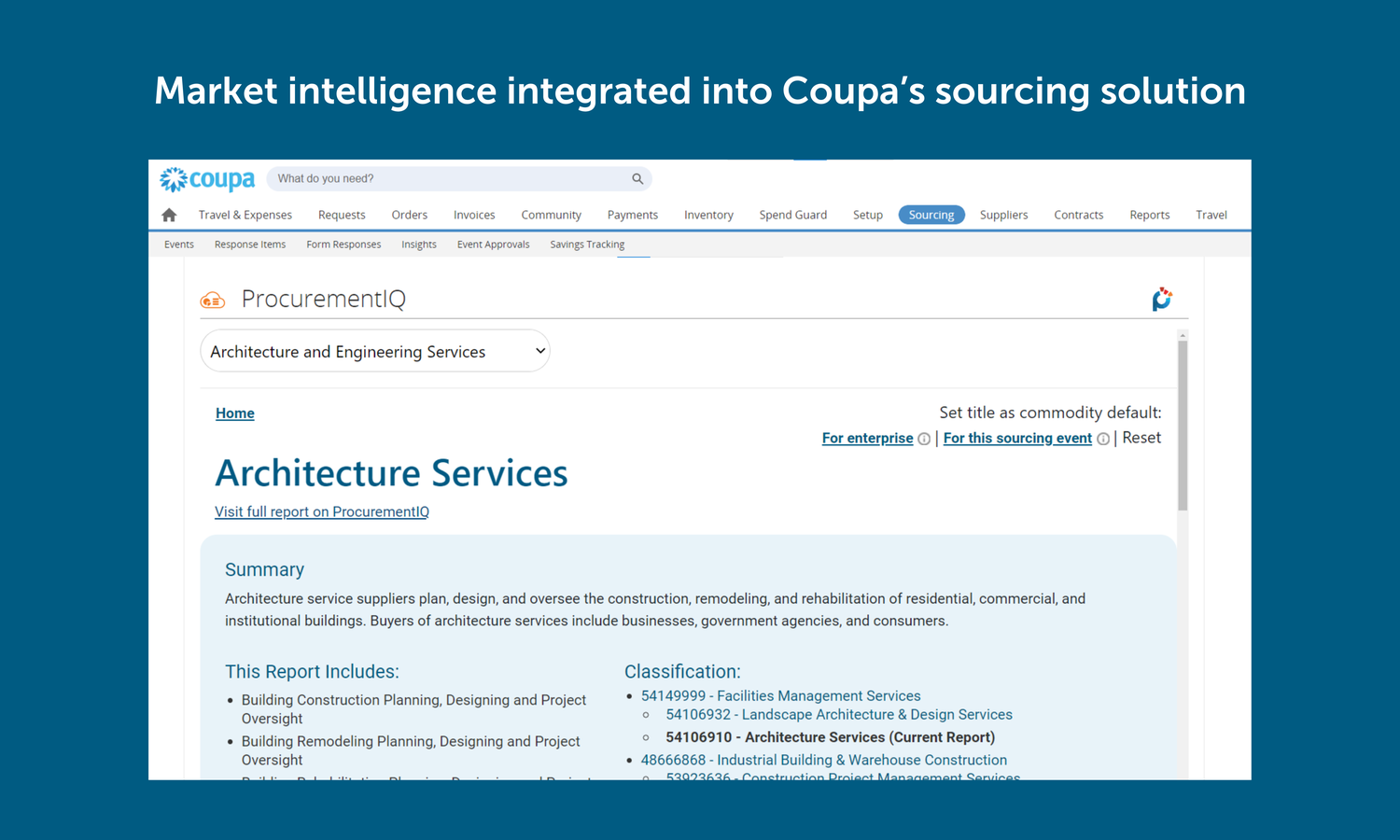Switch to the Event Approvals subtab
This screenshot has width=1400, height=840.
[494, 245]
